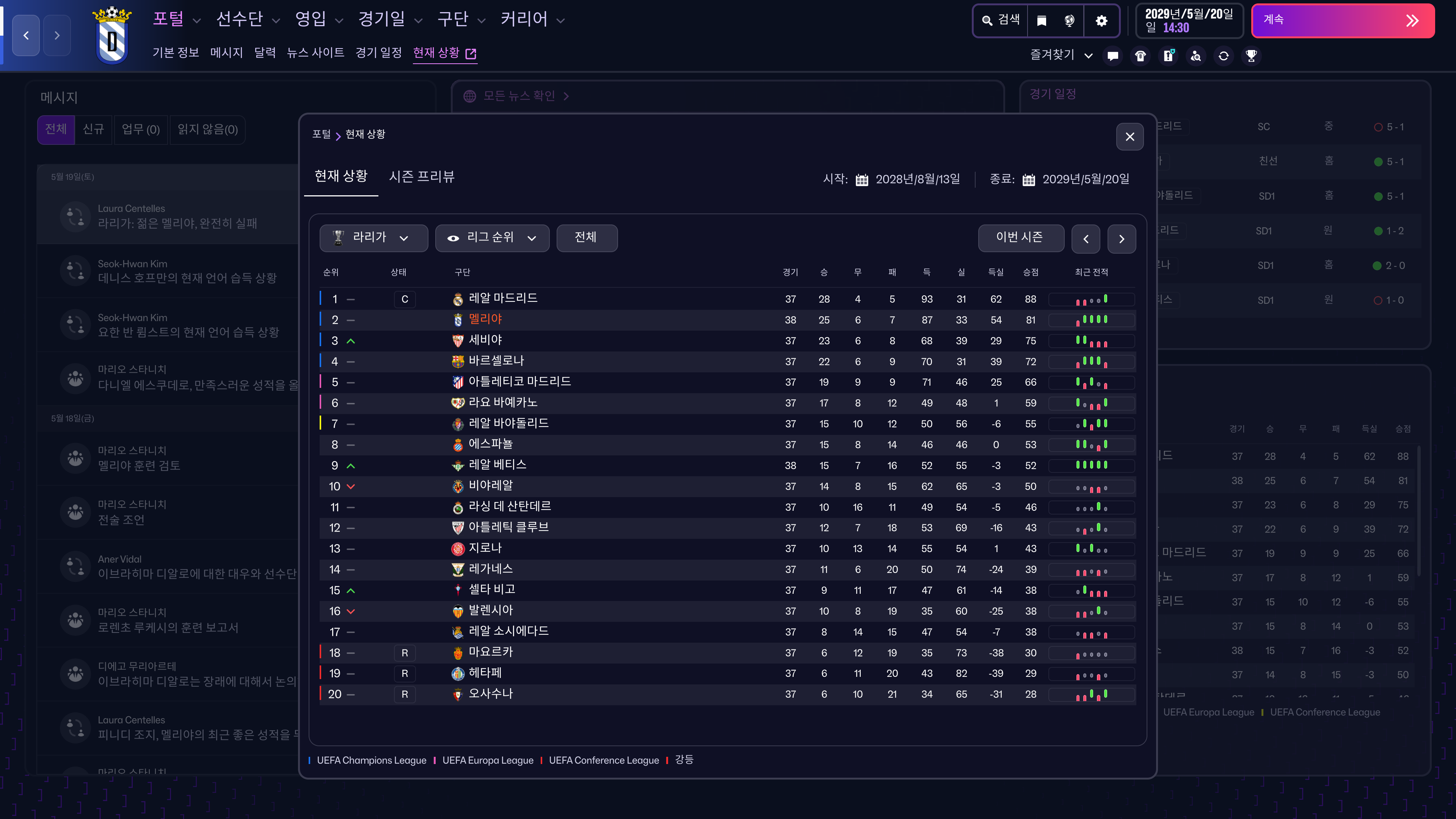
Task: Expand the 라리가 competition dropdown
Action: pyautogui.click(x=373, y=238)
